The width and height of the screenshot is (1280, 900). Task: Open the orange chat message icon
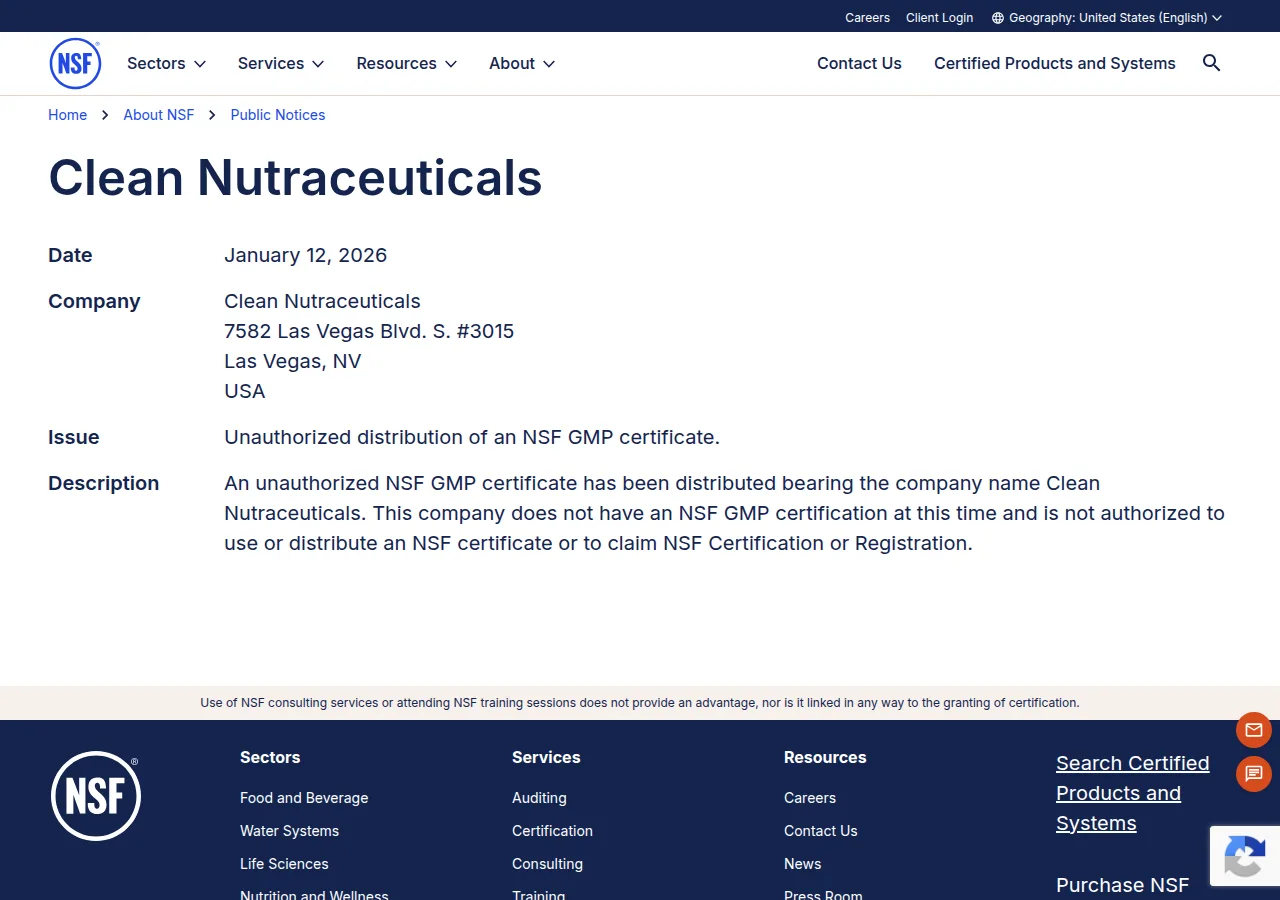1254,774
